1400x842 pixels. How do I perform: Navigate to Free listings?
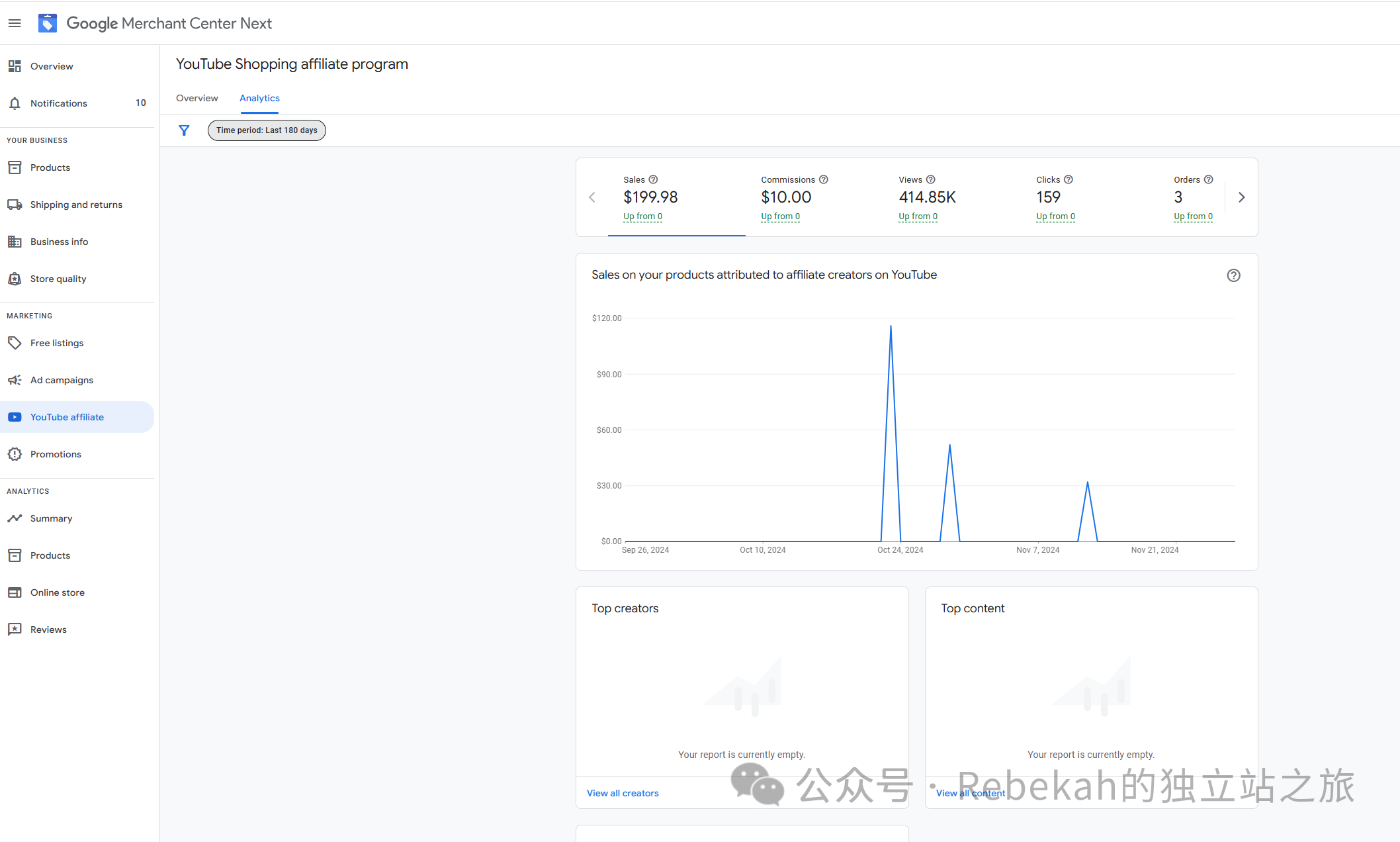pos(77,343)
